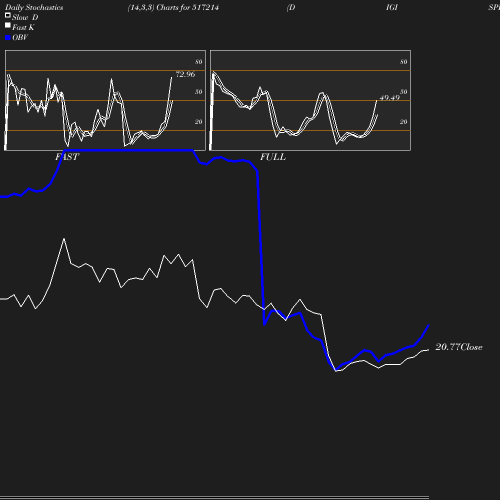Click the Fast K legend swatch
This screenshot has height=500, width=500.
click(8, 25)
